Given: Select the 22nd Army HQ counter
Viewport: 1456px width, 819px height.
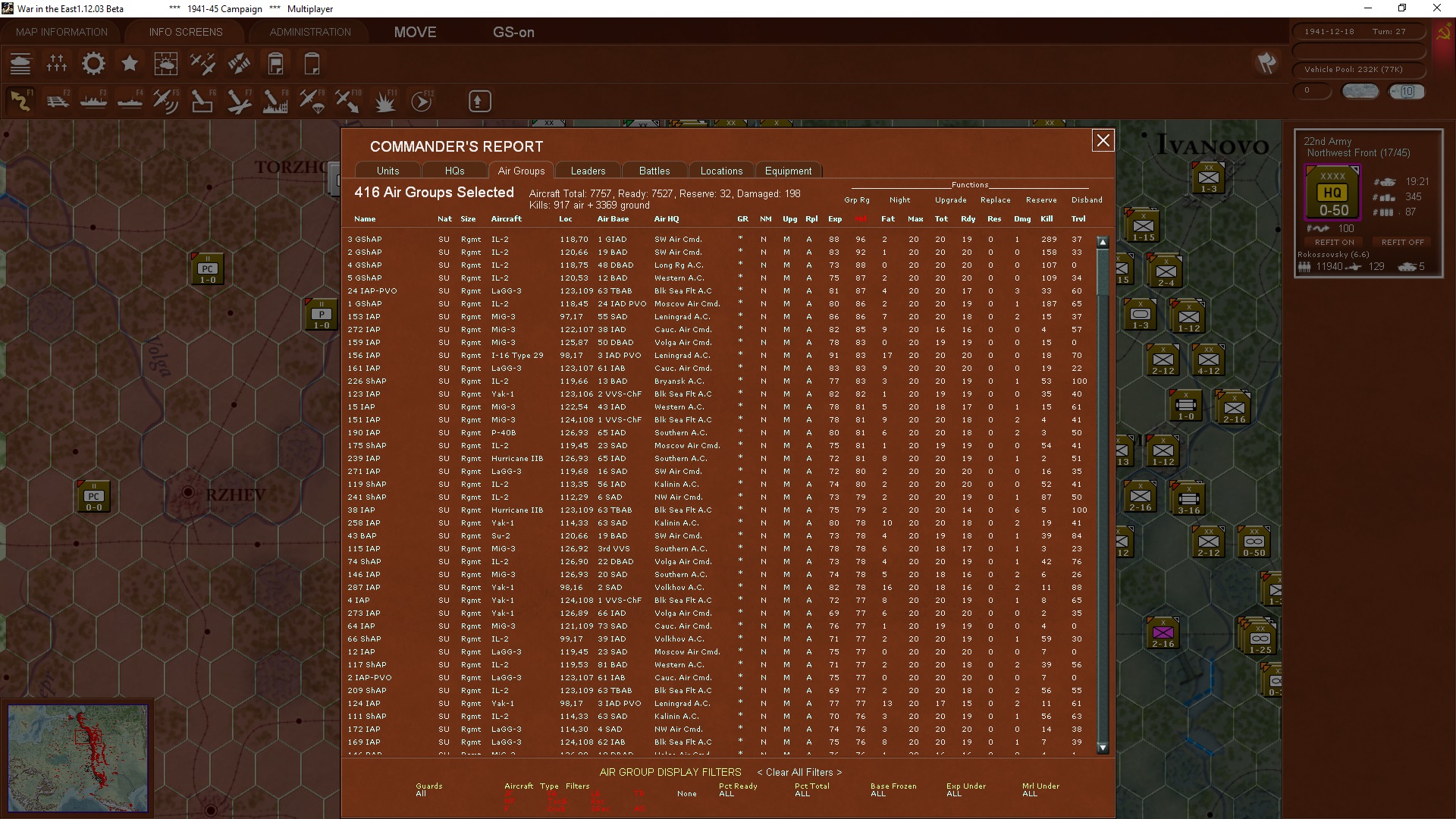Looking at the screenshot, I should pyautogui.click(x=1332, y=193).
